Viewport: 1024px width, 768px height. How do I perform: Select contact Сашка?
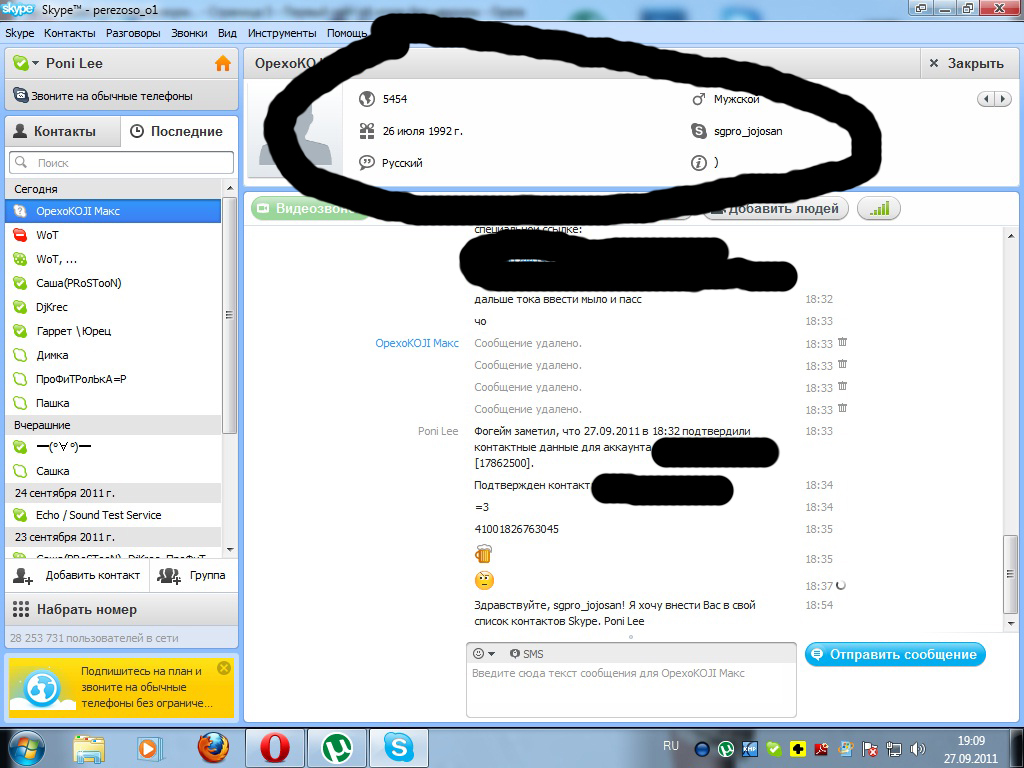click(113, 471)
